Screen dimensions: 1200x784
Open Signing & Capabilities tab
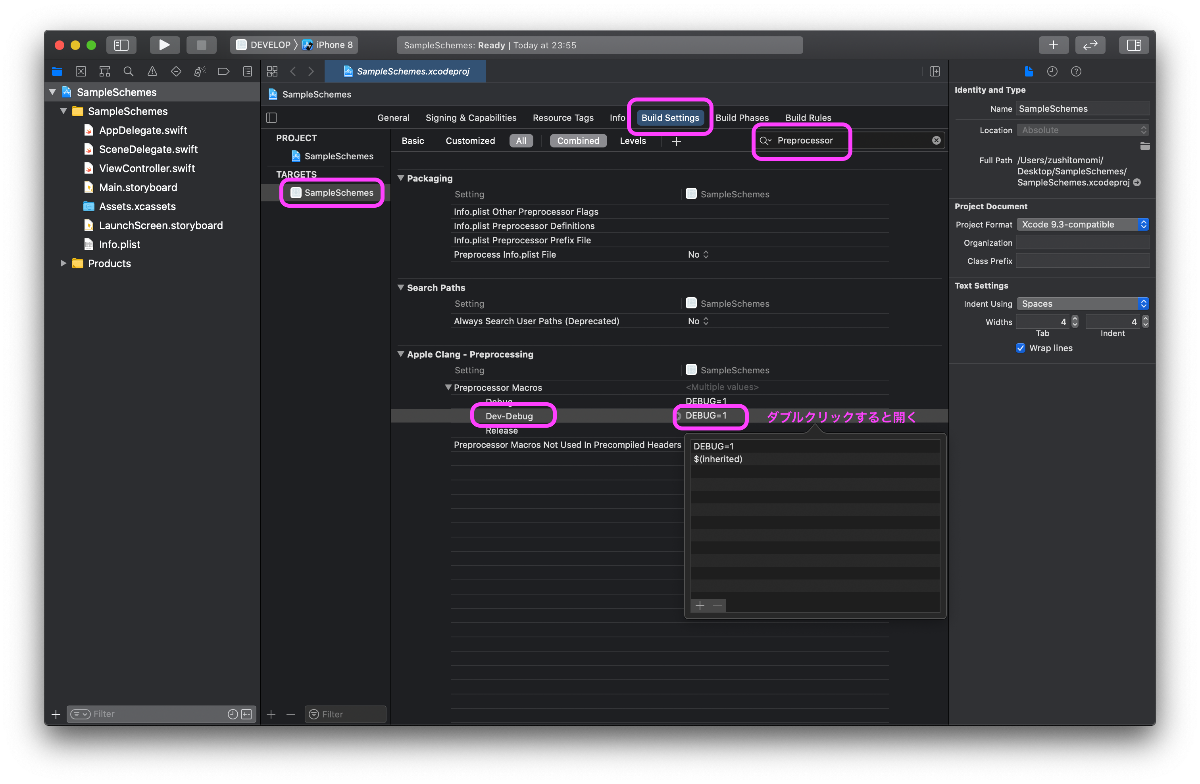(x=471, y=118)
